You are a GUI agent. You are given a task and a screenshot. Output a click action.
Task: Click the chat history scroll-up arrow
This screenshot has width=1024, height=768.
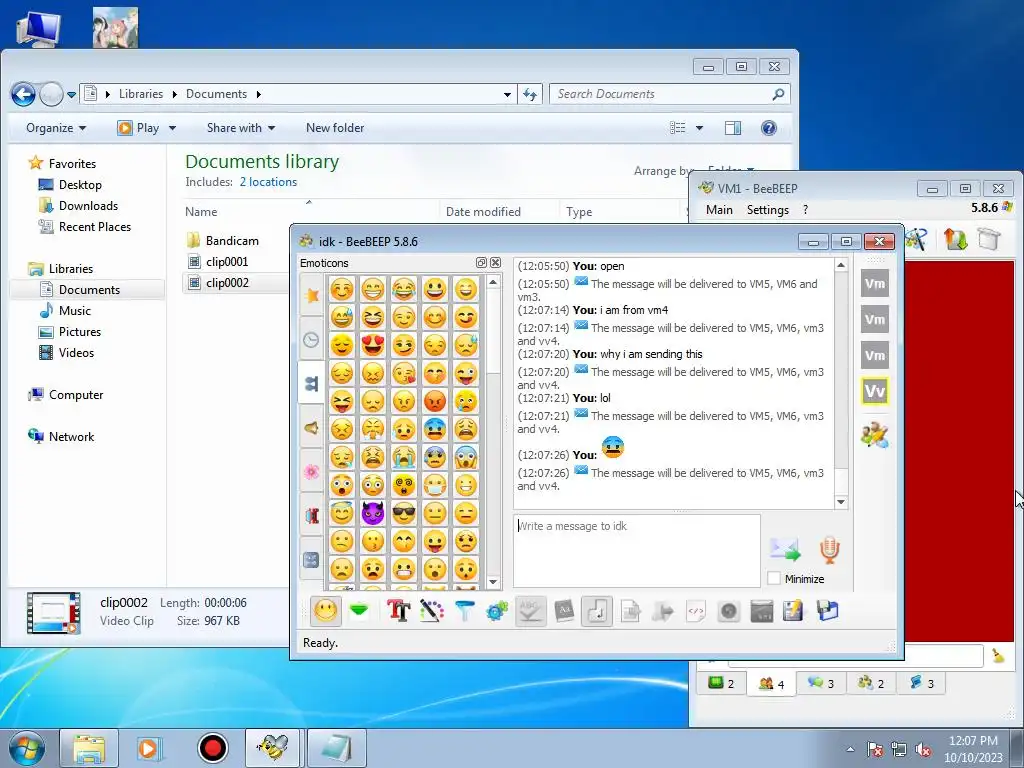point(841,265)
